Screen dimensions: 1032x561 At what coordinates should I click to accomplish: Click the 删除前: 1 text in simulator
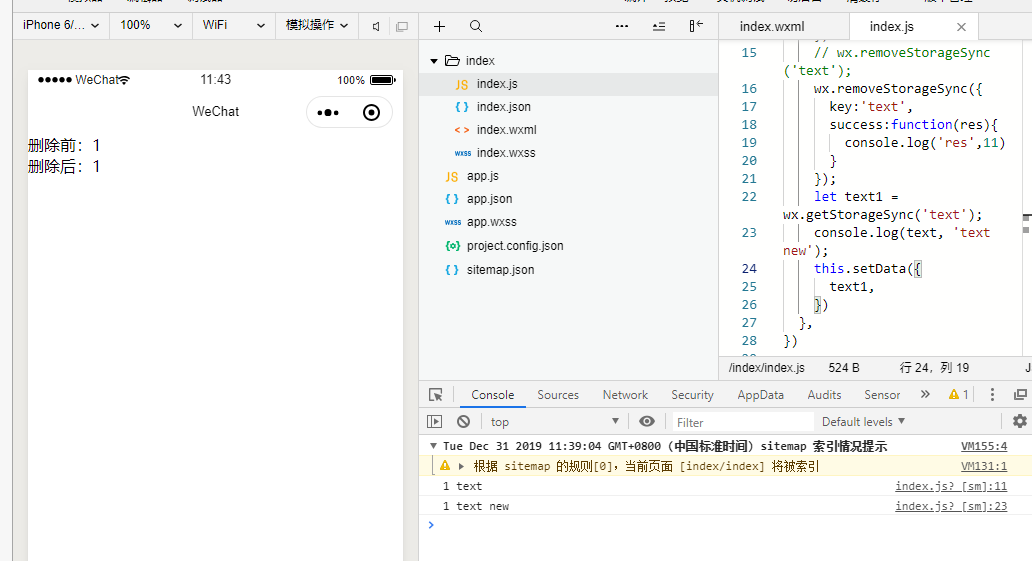click(x=64, y=146)
